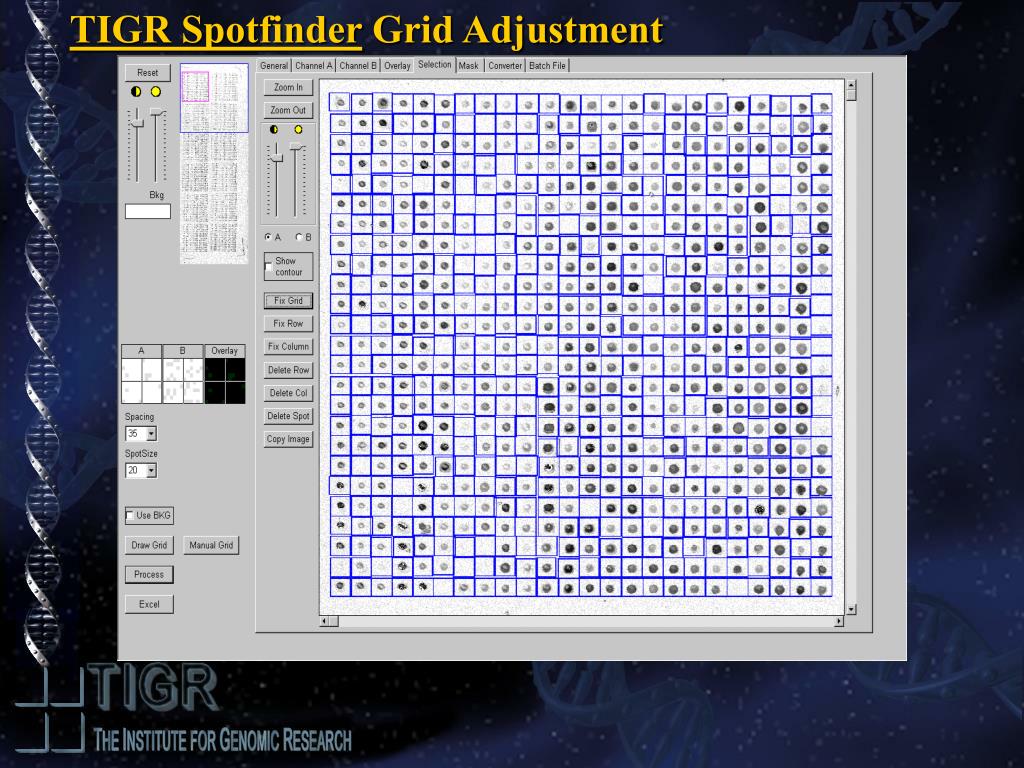
Task: Click the vertical scrollbar up arrow
Action: 851,85
